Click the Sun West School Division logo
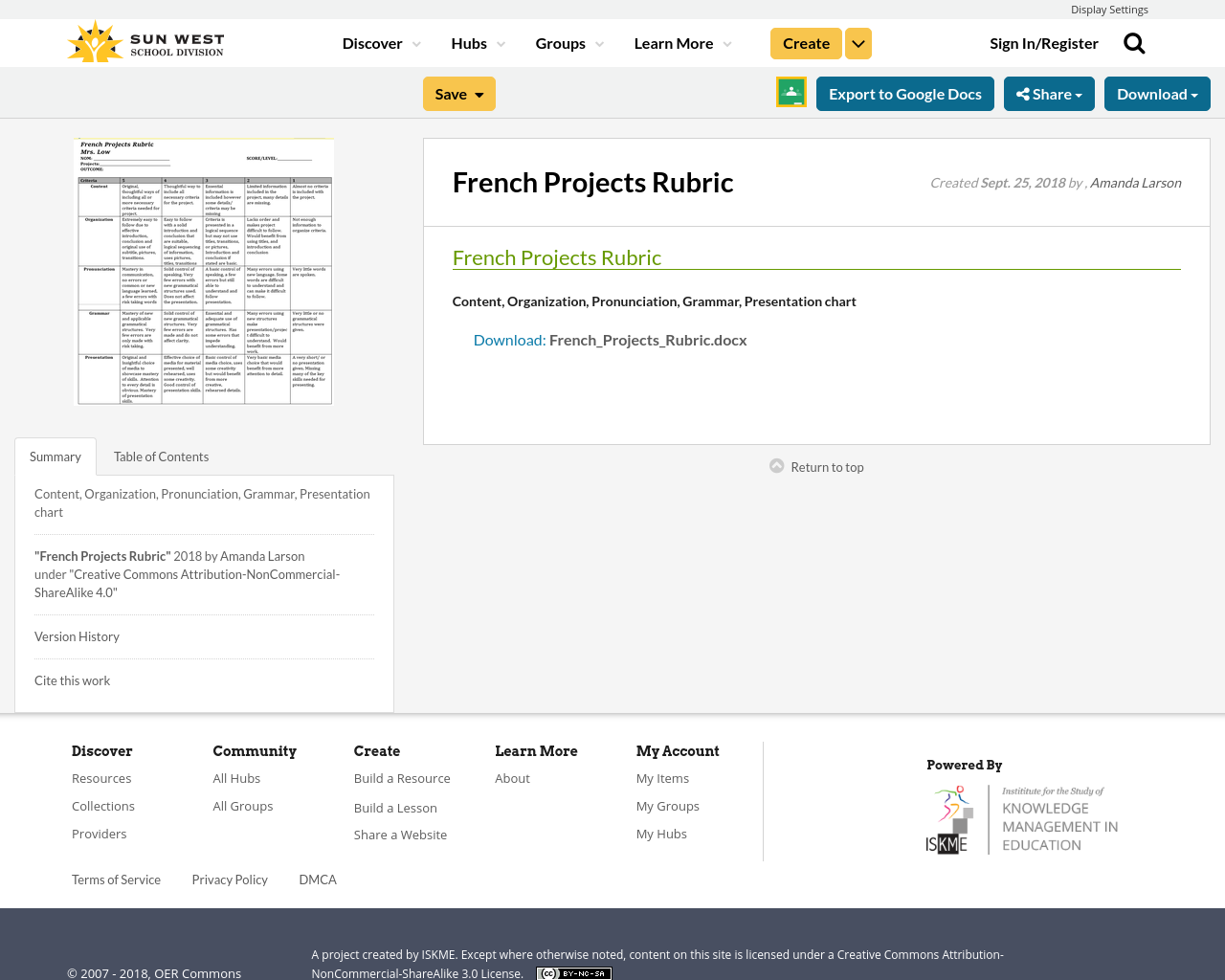The height and width of the screenshot is (980, 1225). tap(145, 40)
